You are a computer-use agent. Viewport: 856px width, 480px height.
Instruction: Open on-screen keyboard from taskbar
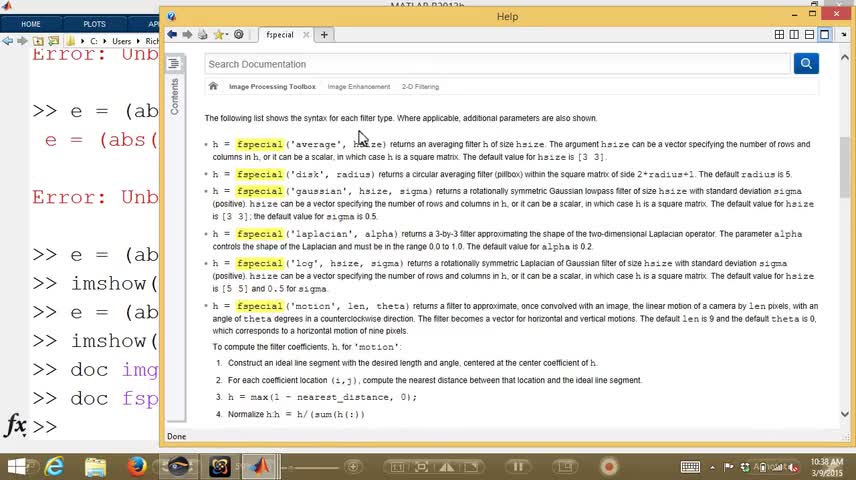[x=690, y=467]
